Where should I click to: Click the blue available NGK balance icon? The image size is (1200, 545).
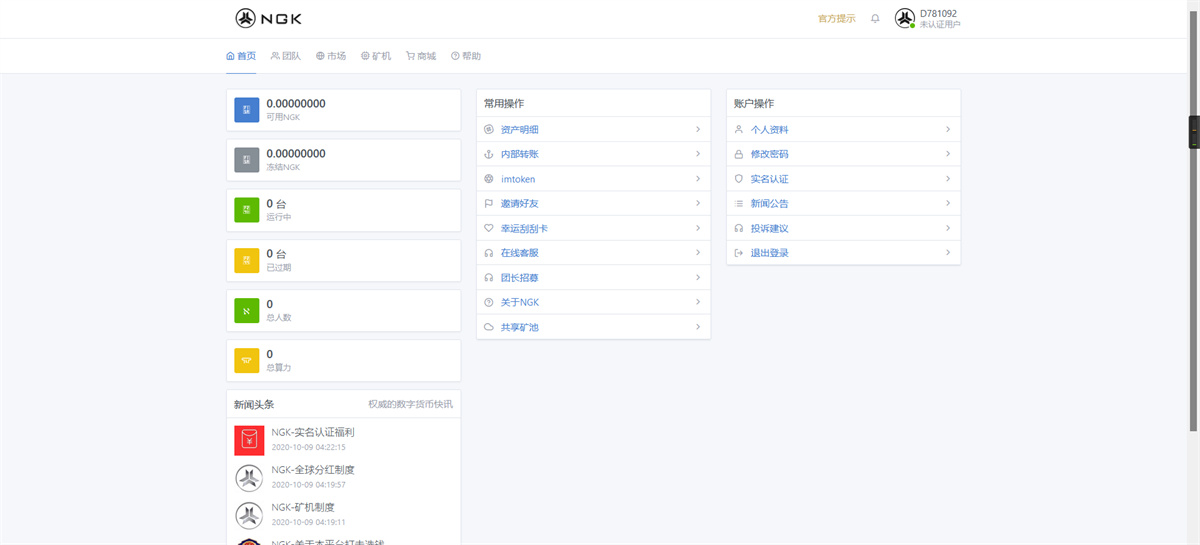[x=247, y=110]
